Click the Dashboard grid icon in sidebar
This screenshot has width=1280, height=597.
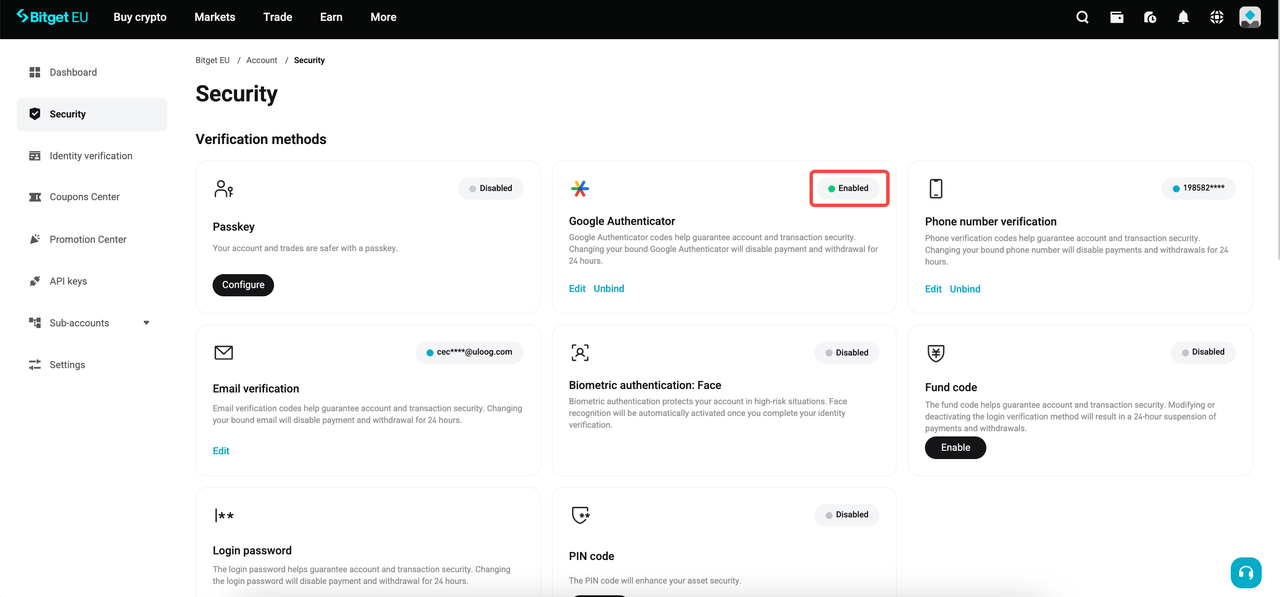click(35, 72)
